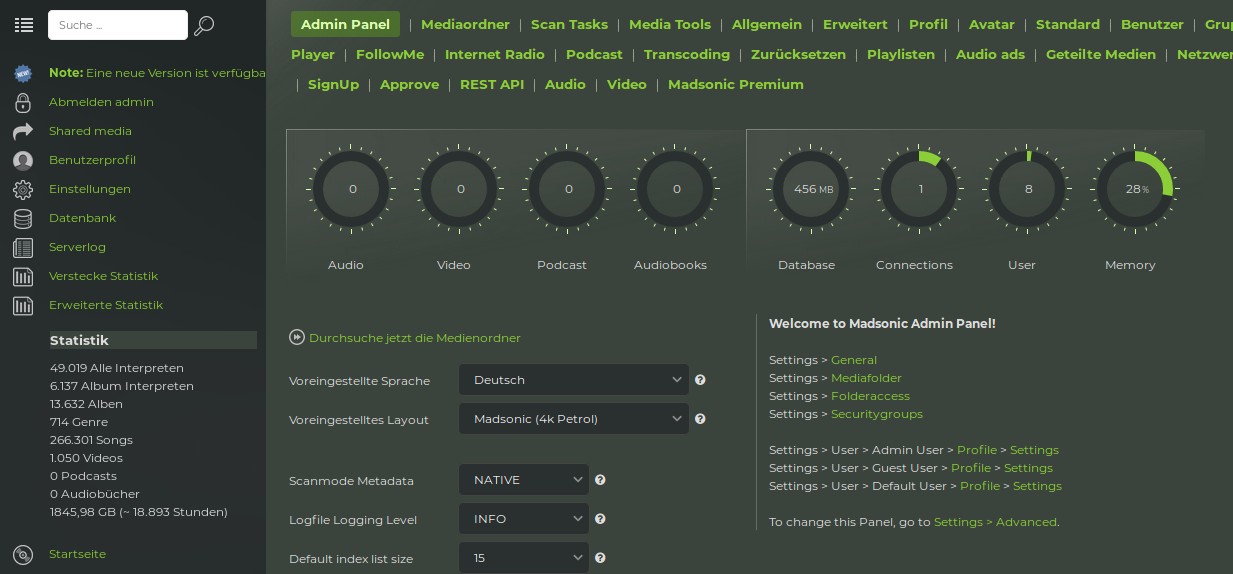Open the Transcoding settings tab
Screen dimensions: 1233x574
[686, 54]
